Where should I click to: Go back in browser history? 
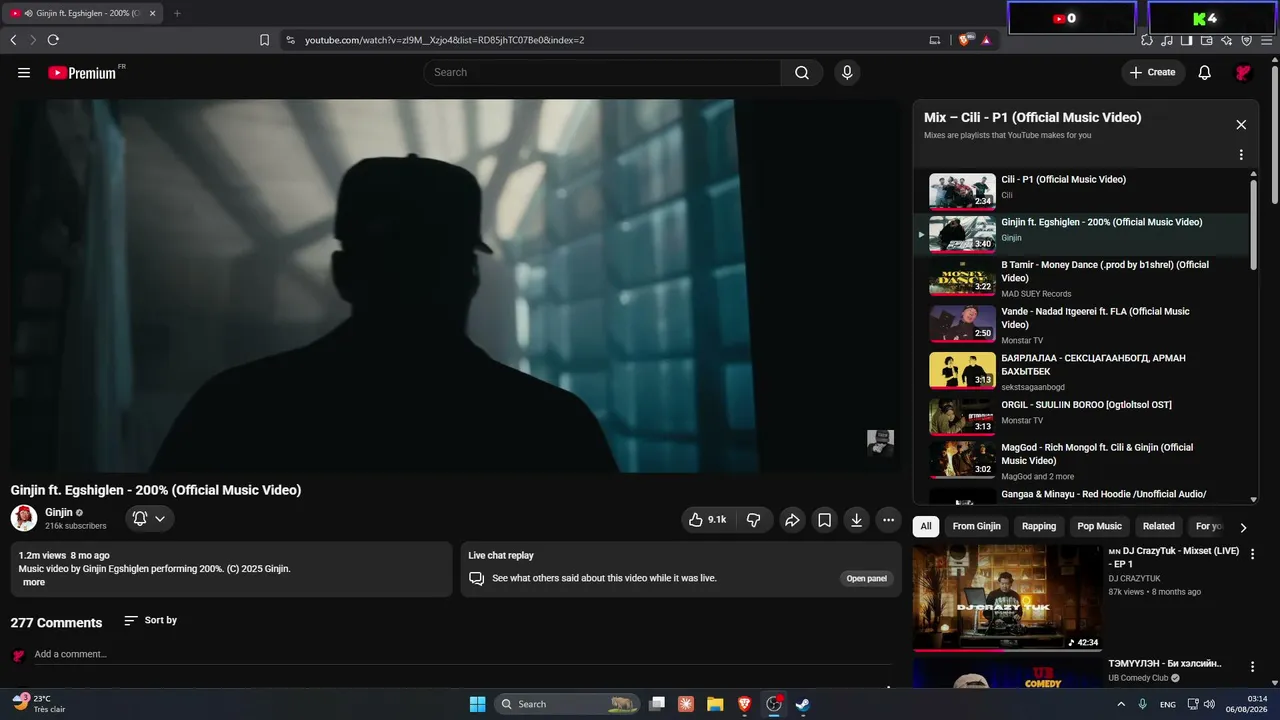(x=13, y=40)
